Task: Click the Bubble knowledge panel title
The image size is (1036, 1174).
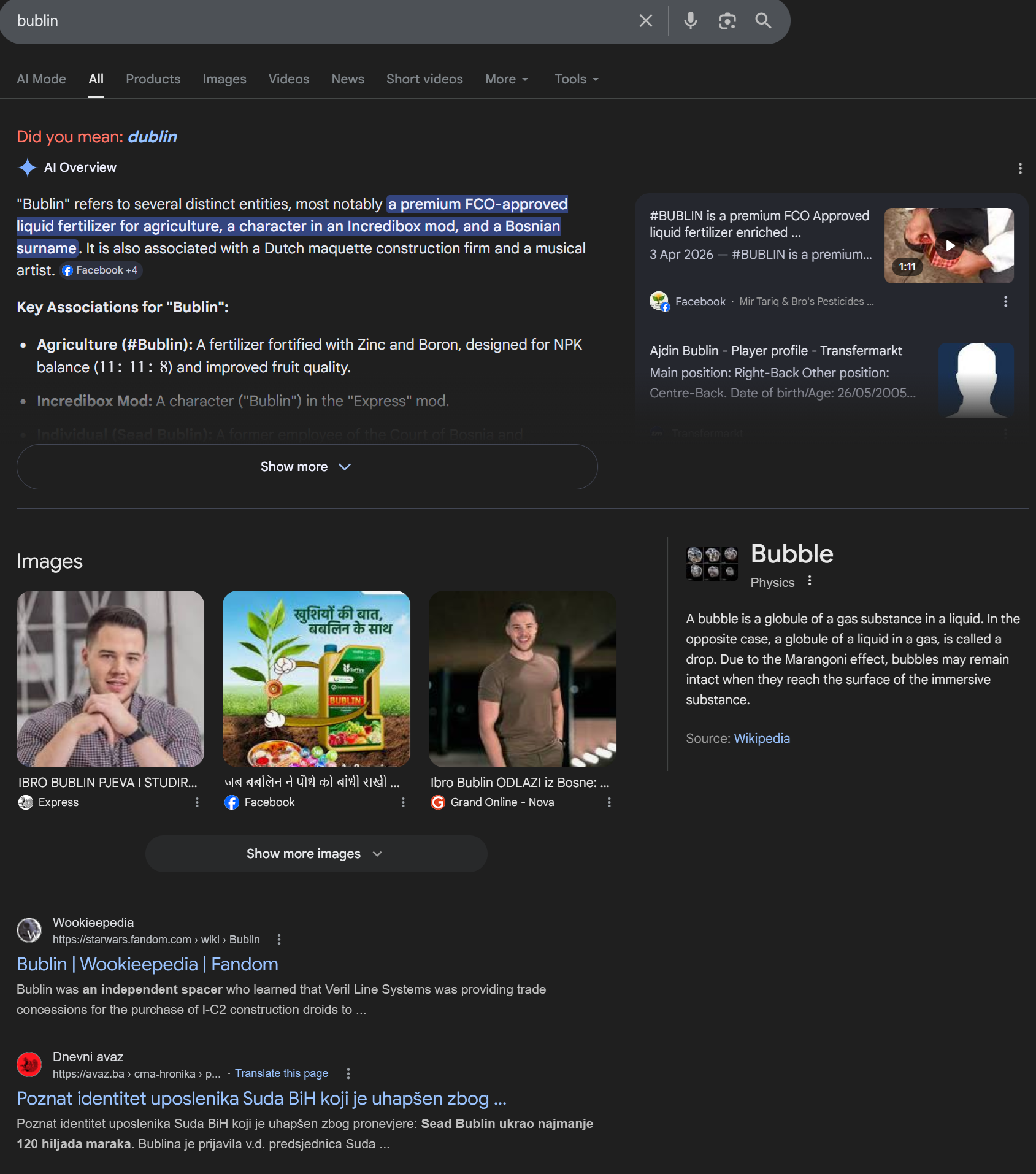Action: pyautogui.click(x=792, y=554)
